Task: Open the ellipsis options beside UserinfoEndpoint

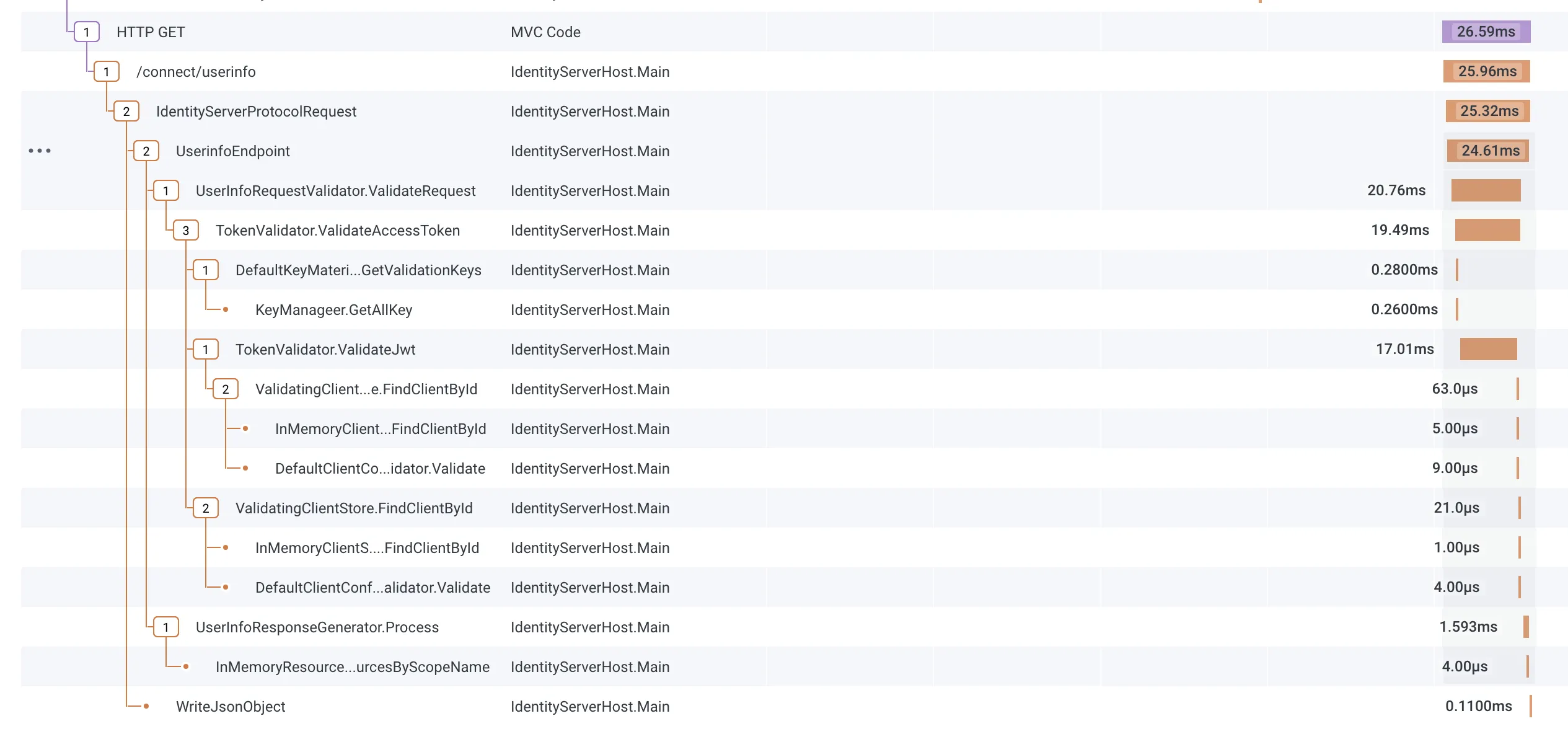Action: click(x=41, y=151)
